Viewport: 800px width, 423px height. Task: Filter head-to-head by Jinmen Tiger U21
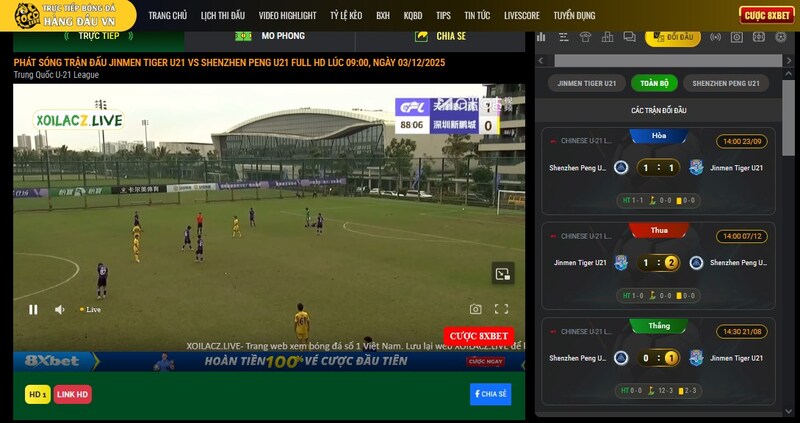[587, 83]
